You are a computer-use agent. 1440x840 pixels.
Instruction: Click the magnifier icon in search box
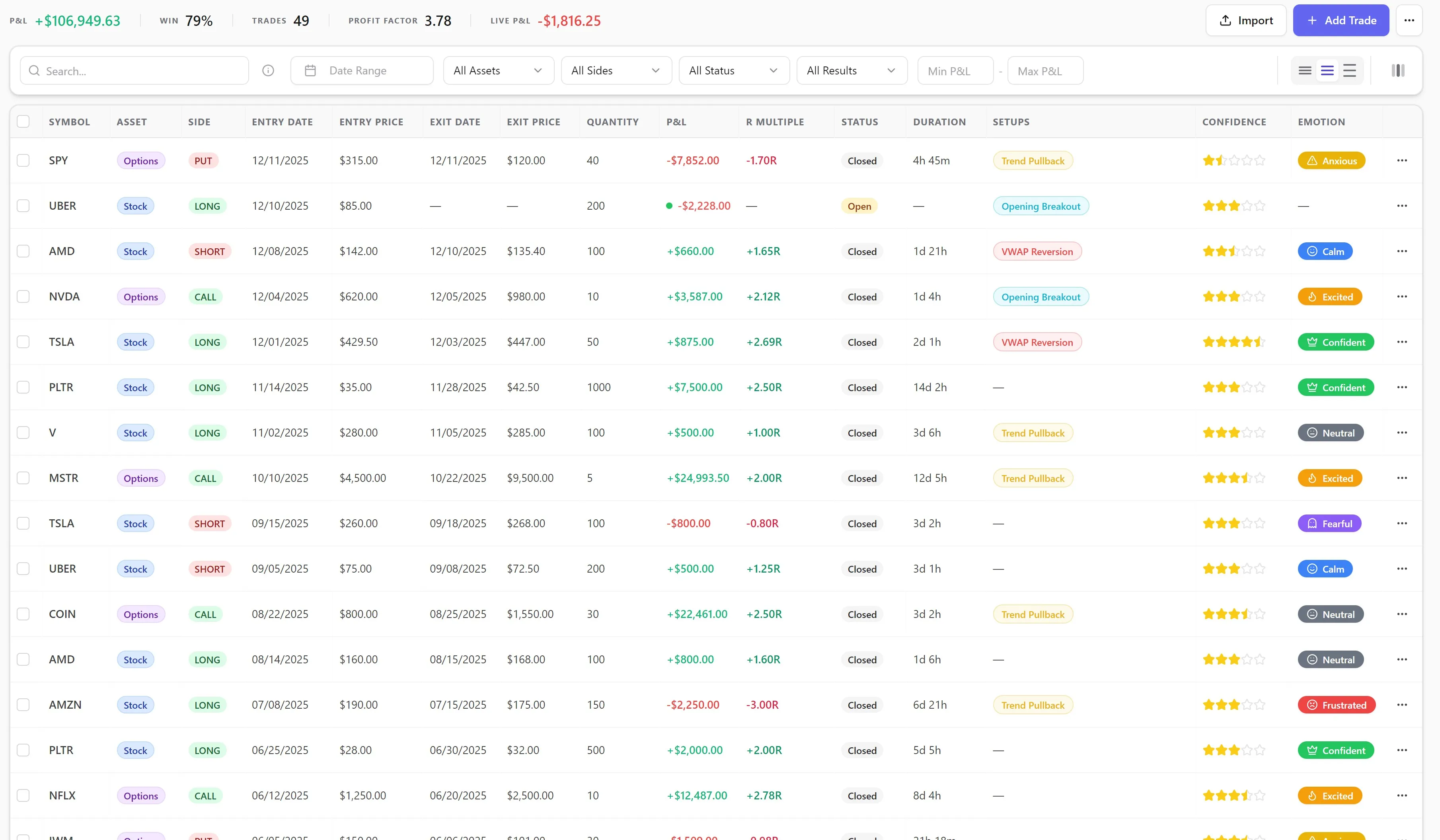34,71
